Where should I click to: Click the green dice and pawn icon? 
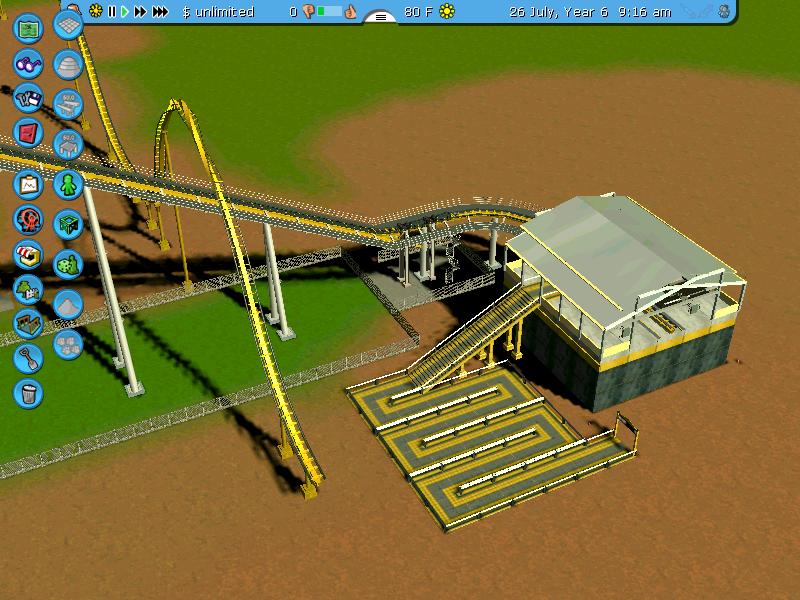(x=68, y=264)
